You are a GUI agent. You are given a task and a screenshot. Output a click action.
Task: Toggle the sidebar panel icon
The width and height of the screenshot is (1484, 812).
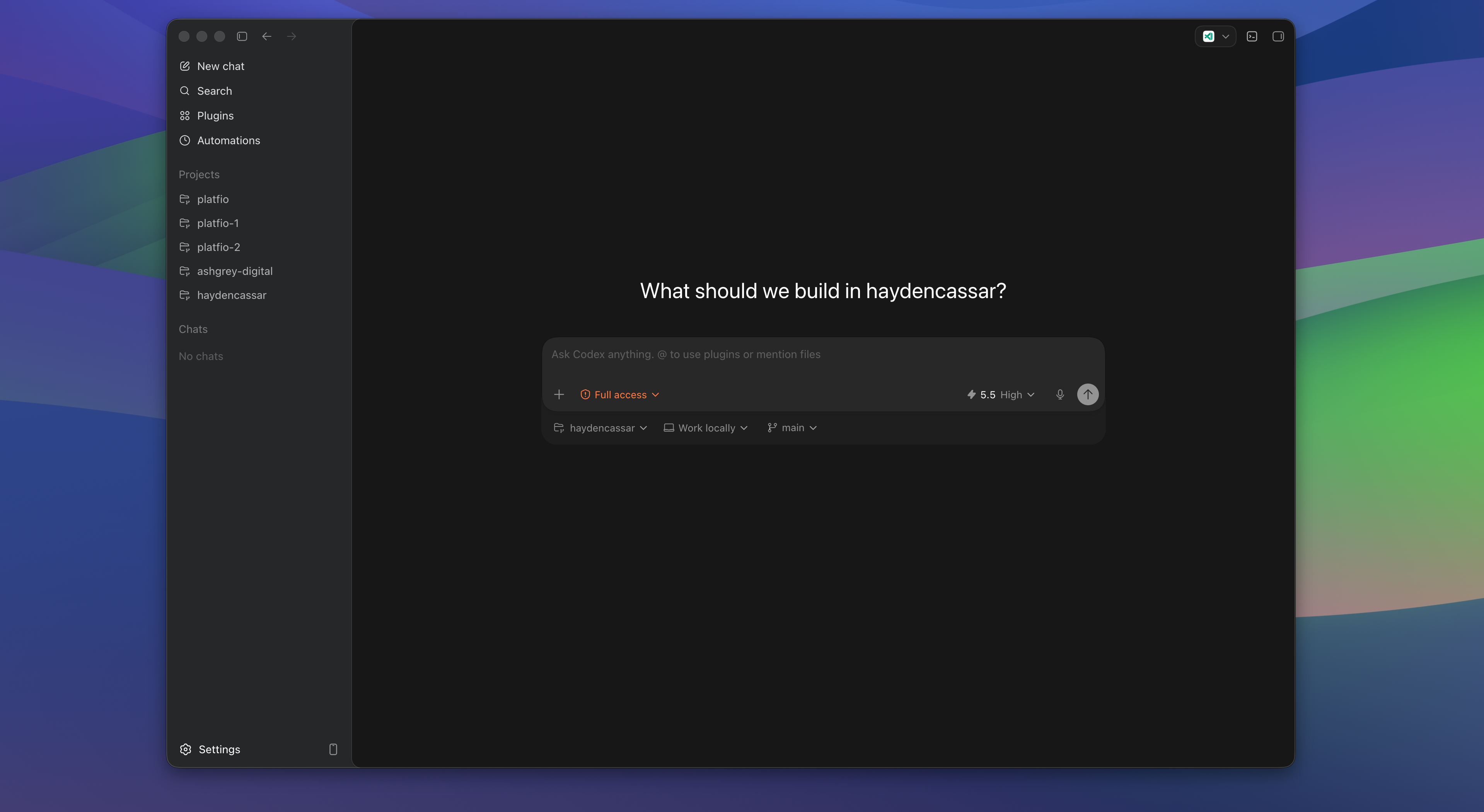coord(242,36)
